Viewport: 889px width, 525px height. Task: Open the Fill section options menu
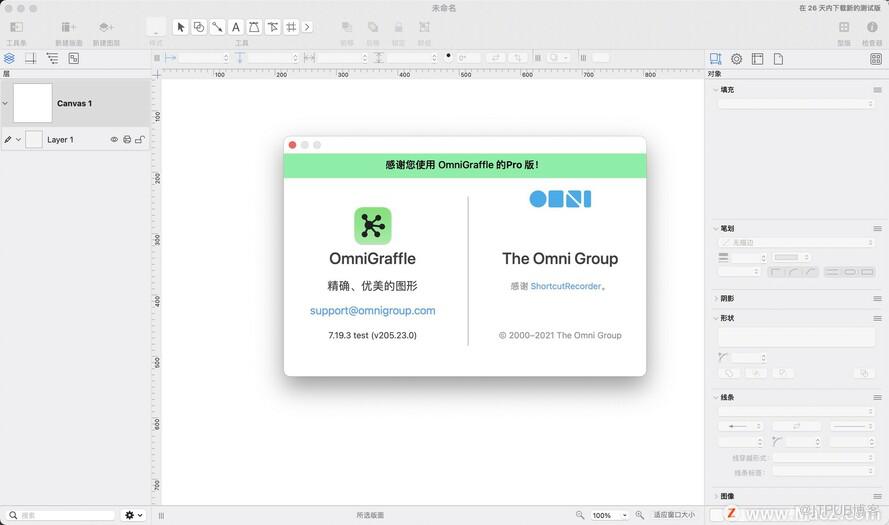click(877, 90)
